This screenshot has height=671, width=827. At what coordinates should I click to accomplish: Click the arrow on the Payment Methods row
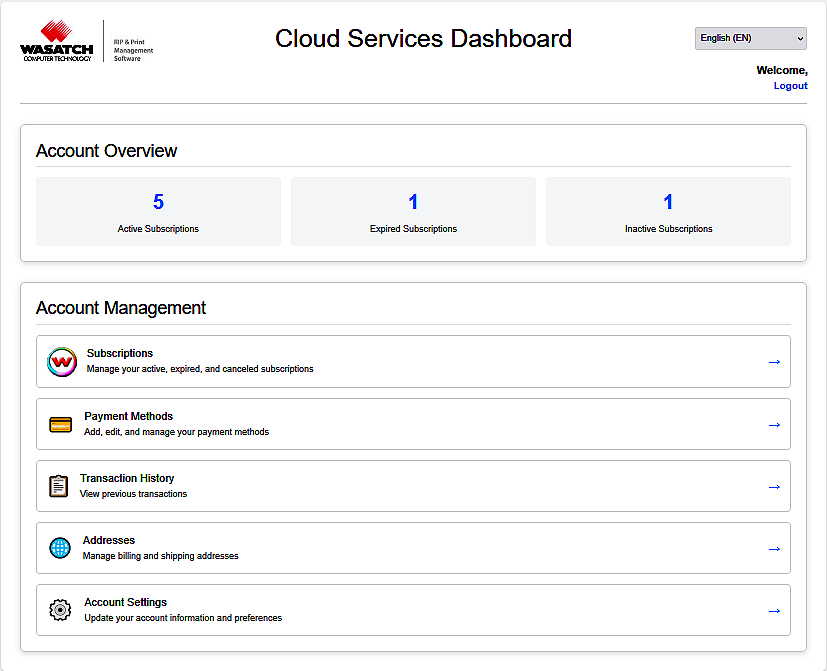(773, 425)
